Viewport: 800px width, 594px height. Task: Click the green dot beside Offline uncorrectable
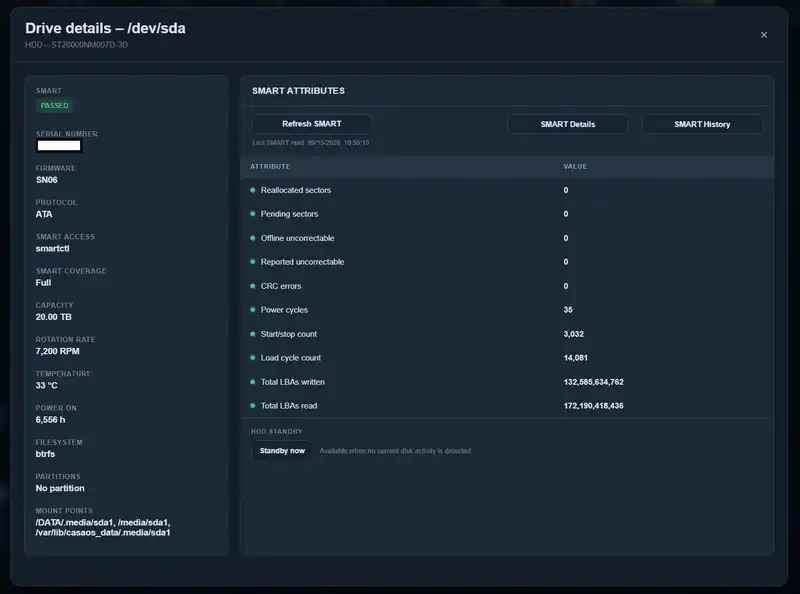[253, 238]
